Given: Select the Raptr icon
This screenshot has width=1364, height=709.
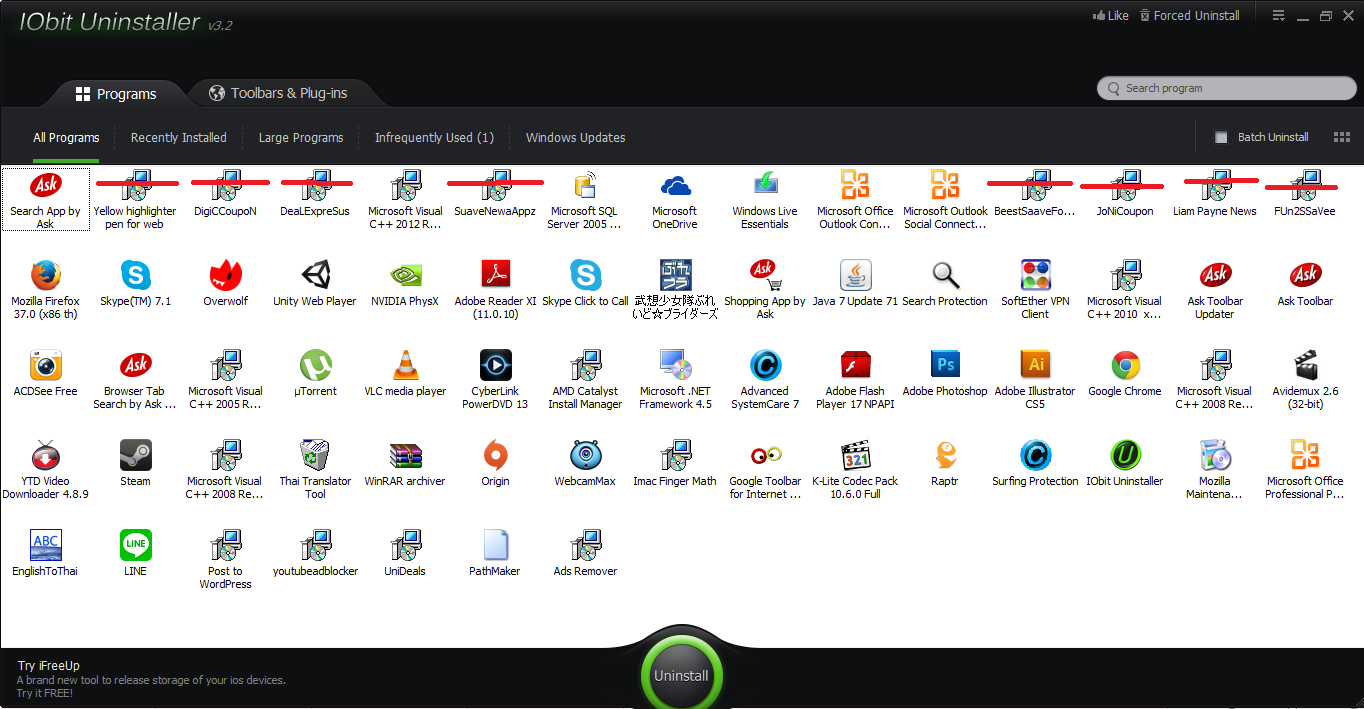Looking at the screenshot, I should [x=945, y=455].
